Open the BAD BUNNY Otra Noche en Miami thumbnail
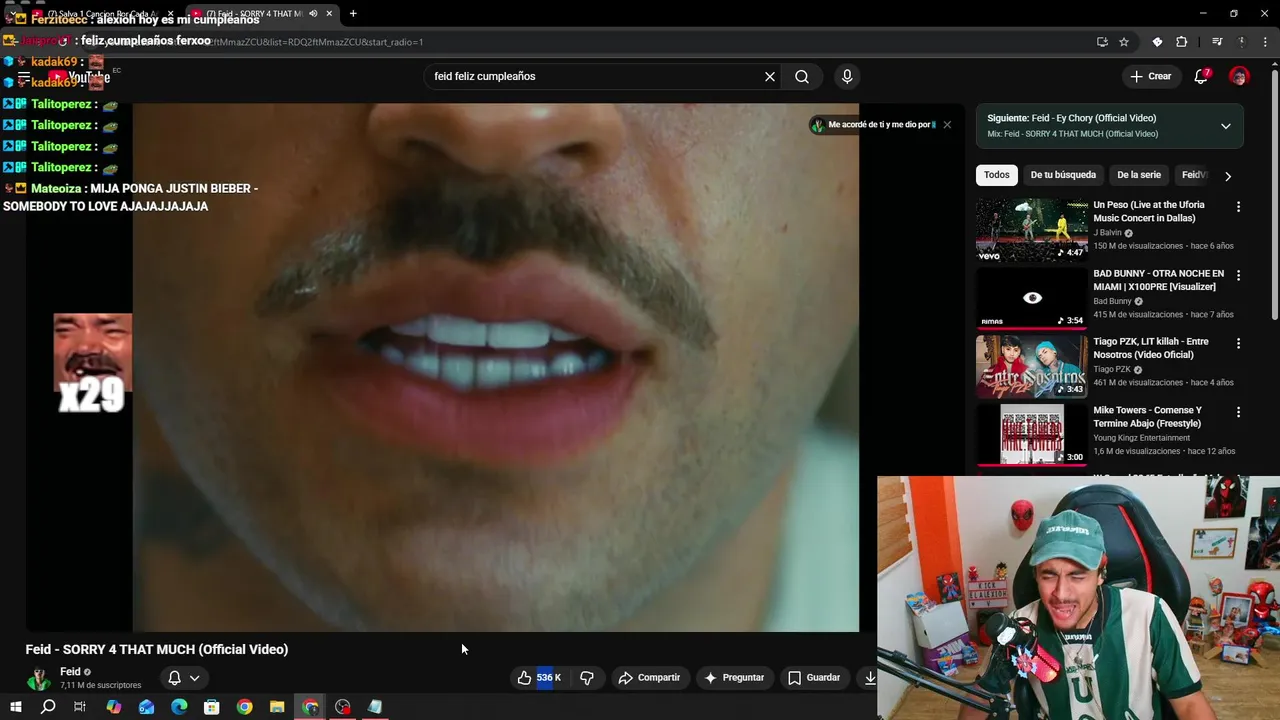This screenshot has width=1280, height=720. [x=1031, y=298]
